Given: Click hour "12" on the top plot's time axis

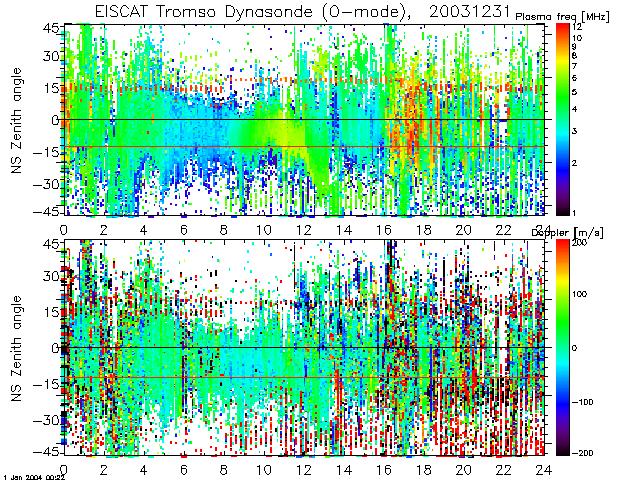Looking at the screenshot, I should click(x=304, y=230).
